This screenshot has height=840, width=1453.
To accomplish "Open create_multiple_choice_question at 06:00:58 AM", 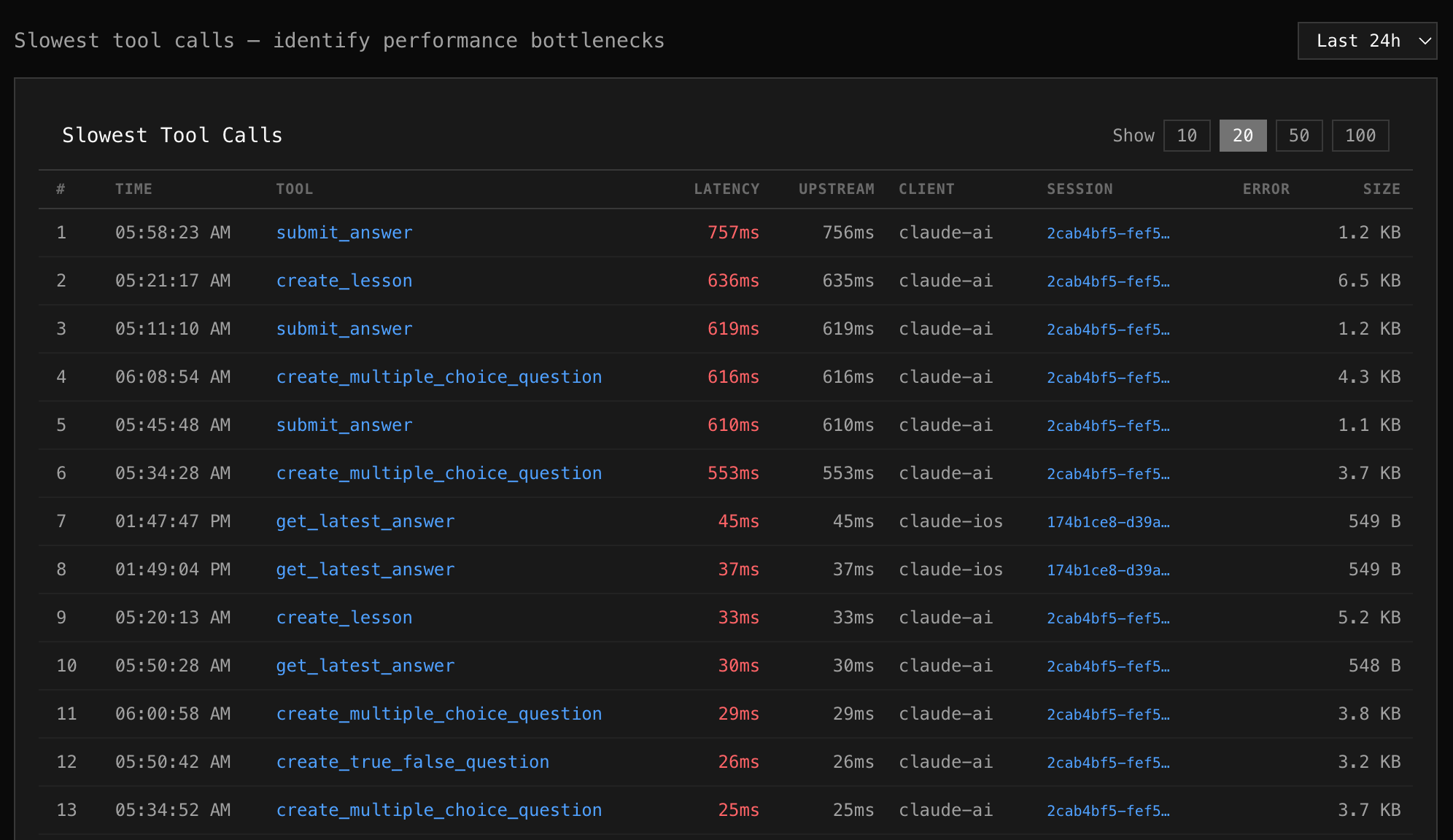I will click(x=439, y=714).
